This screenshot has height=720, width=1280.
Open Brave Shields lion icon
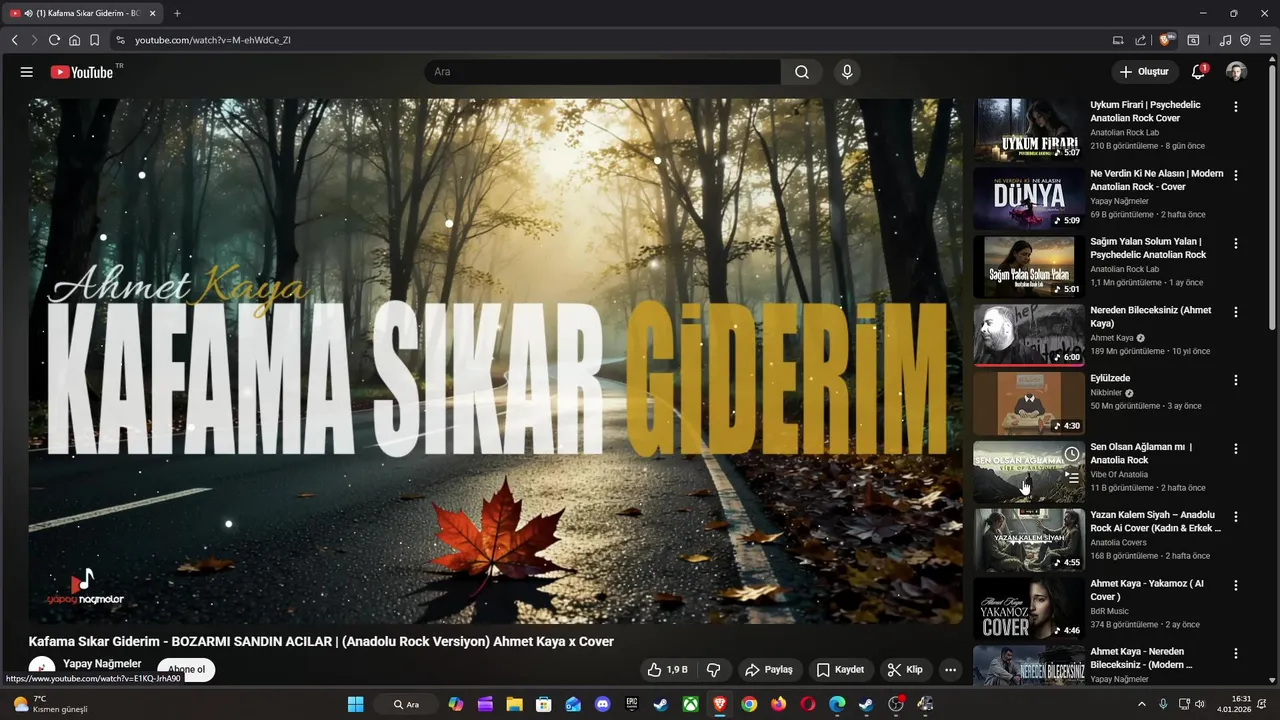pos(1166,40)
